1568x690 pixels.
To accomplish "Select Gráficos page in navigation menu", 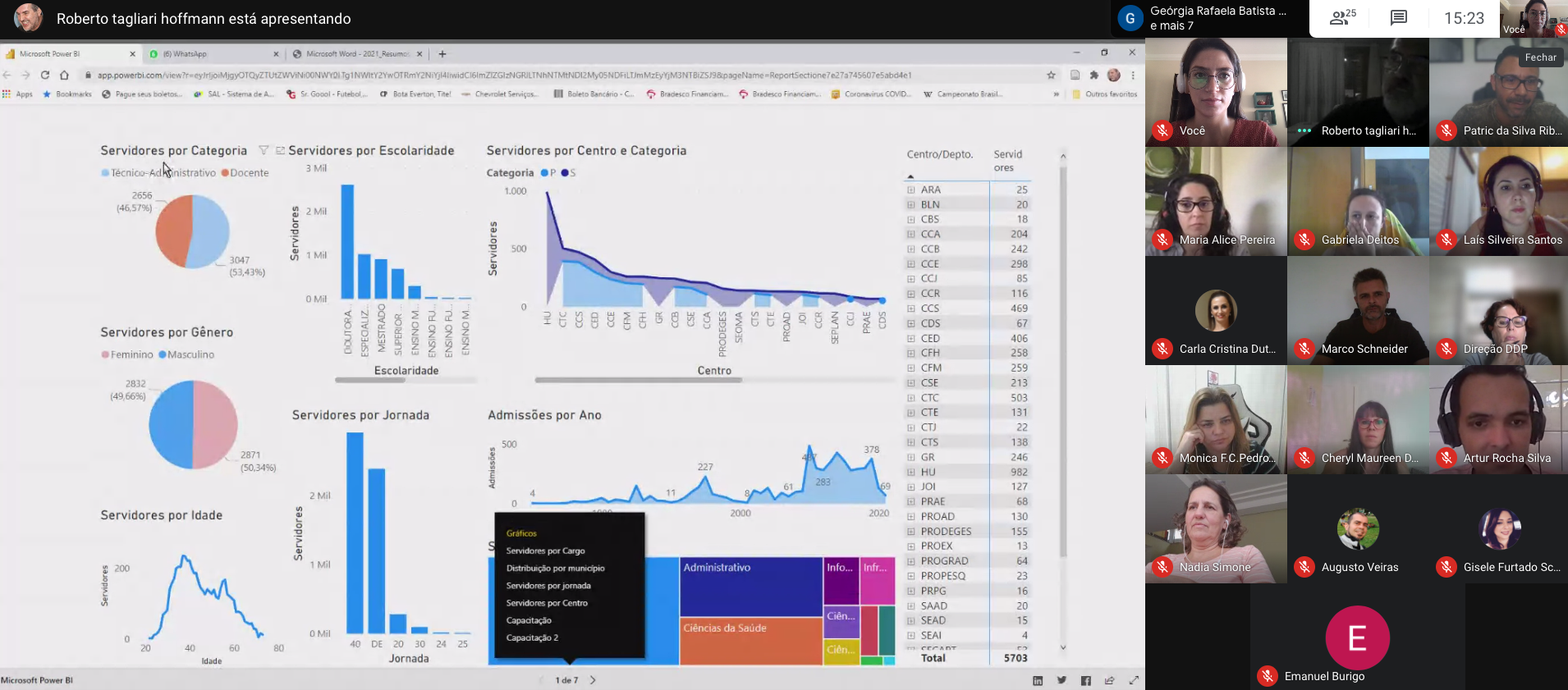I will tap(521, 533).
